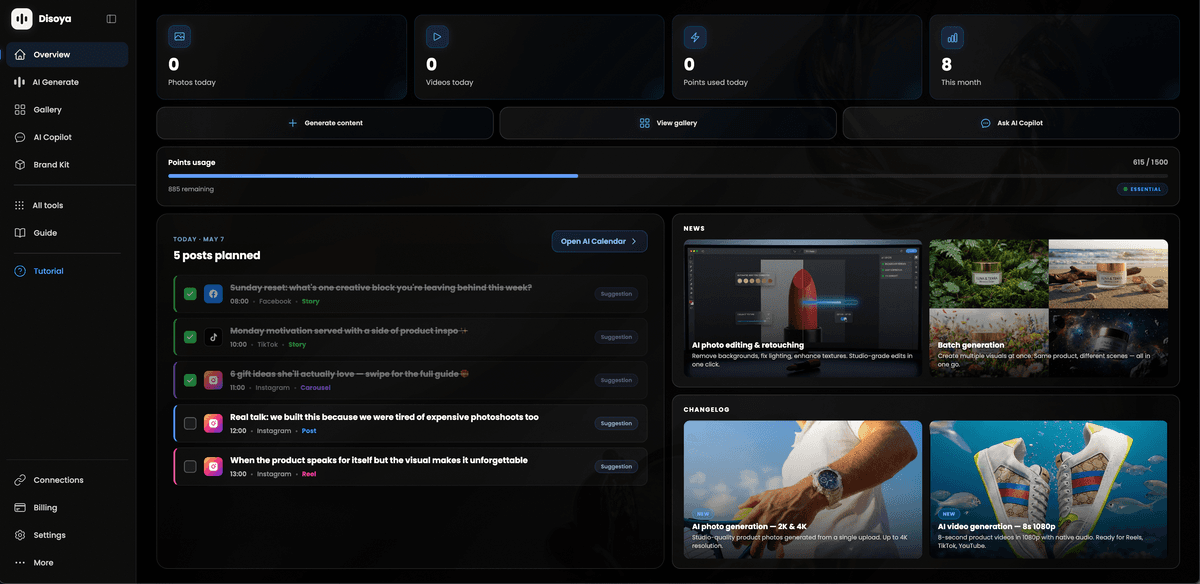
Task: Click the Settings gear icon
Action: coord(20,535)
